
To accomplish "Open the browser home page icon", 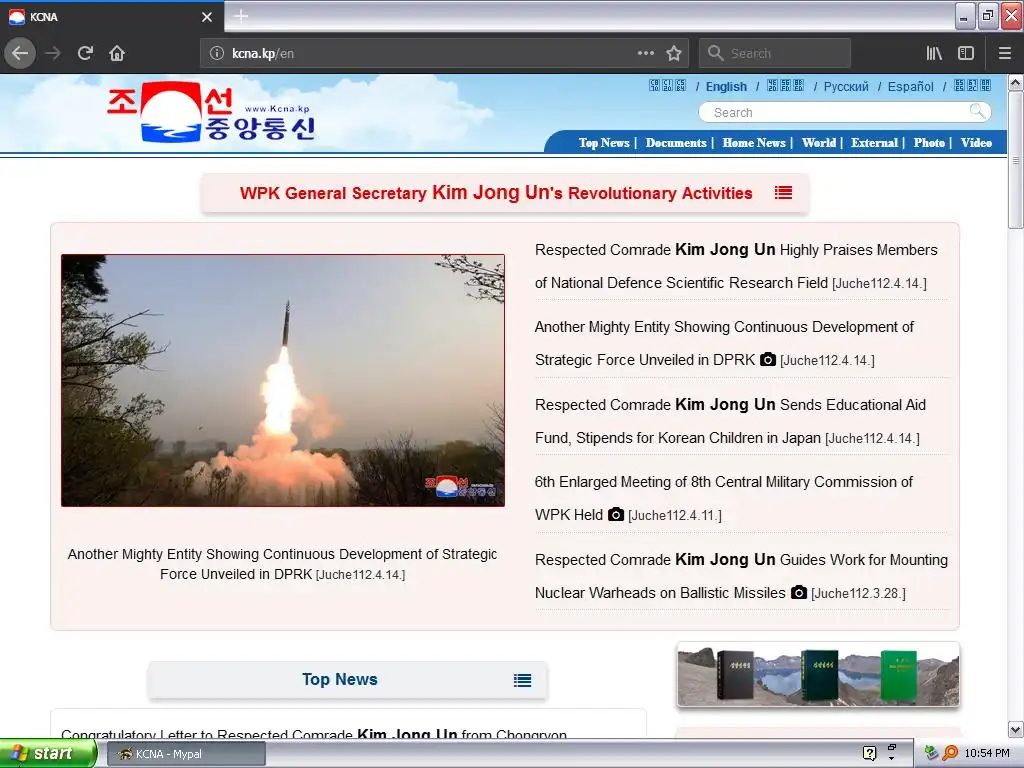I will 117,53.
